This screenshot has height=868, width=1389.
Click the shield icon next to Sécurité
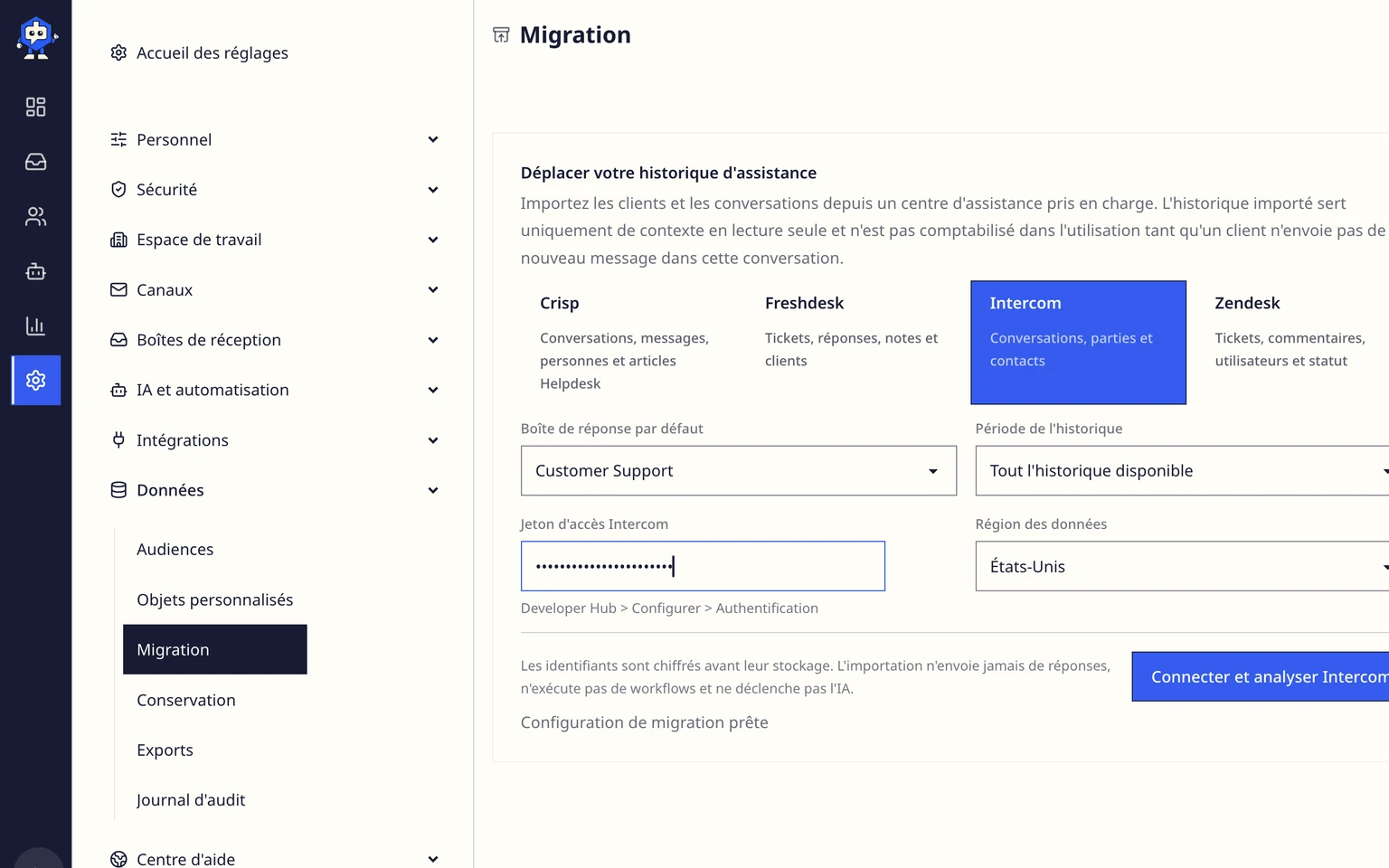(x=118, y=189)
